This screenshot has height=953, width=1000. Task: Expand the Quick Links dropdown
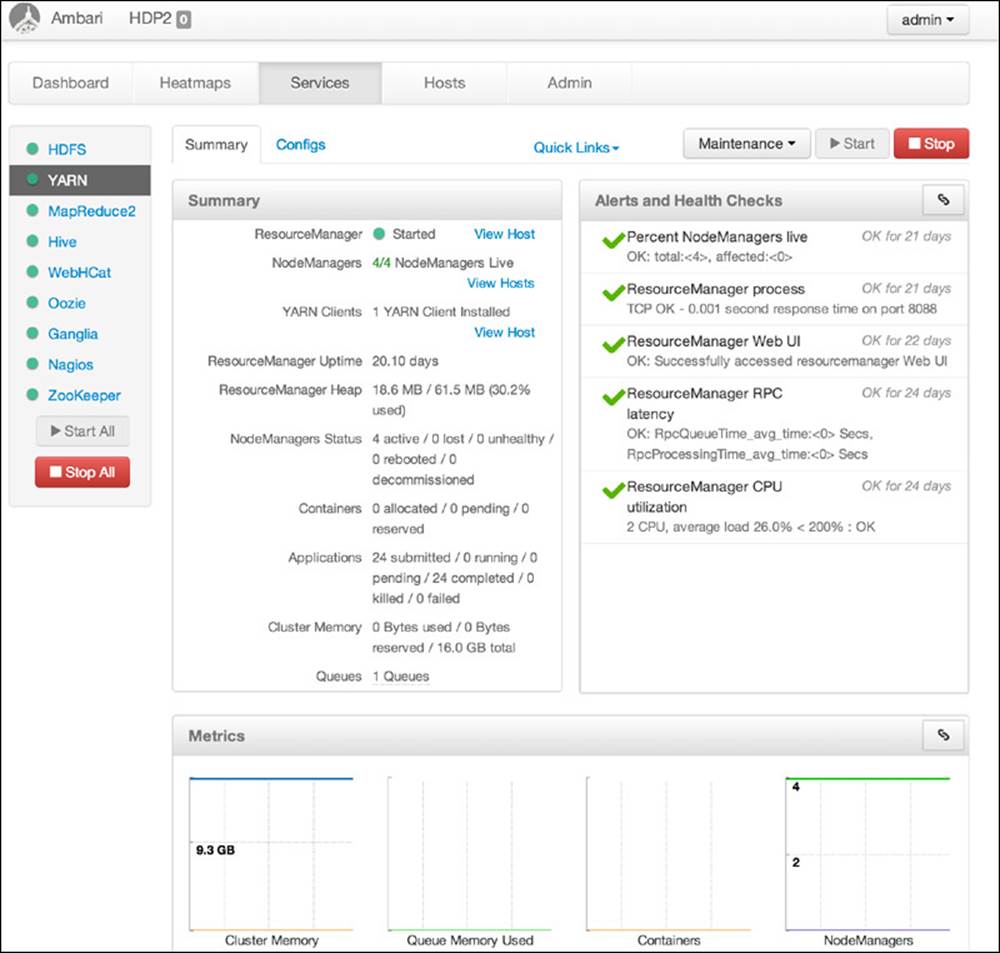tap(576, 147)
